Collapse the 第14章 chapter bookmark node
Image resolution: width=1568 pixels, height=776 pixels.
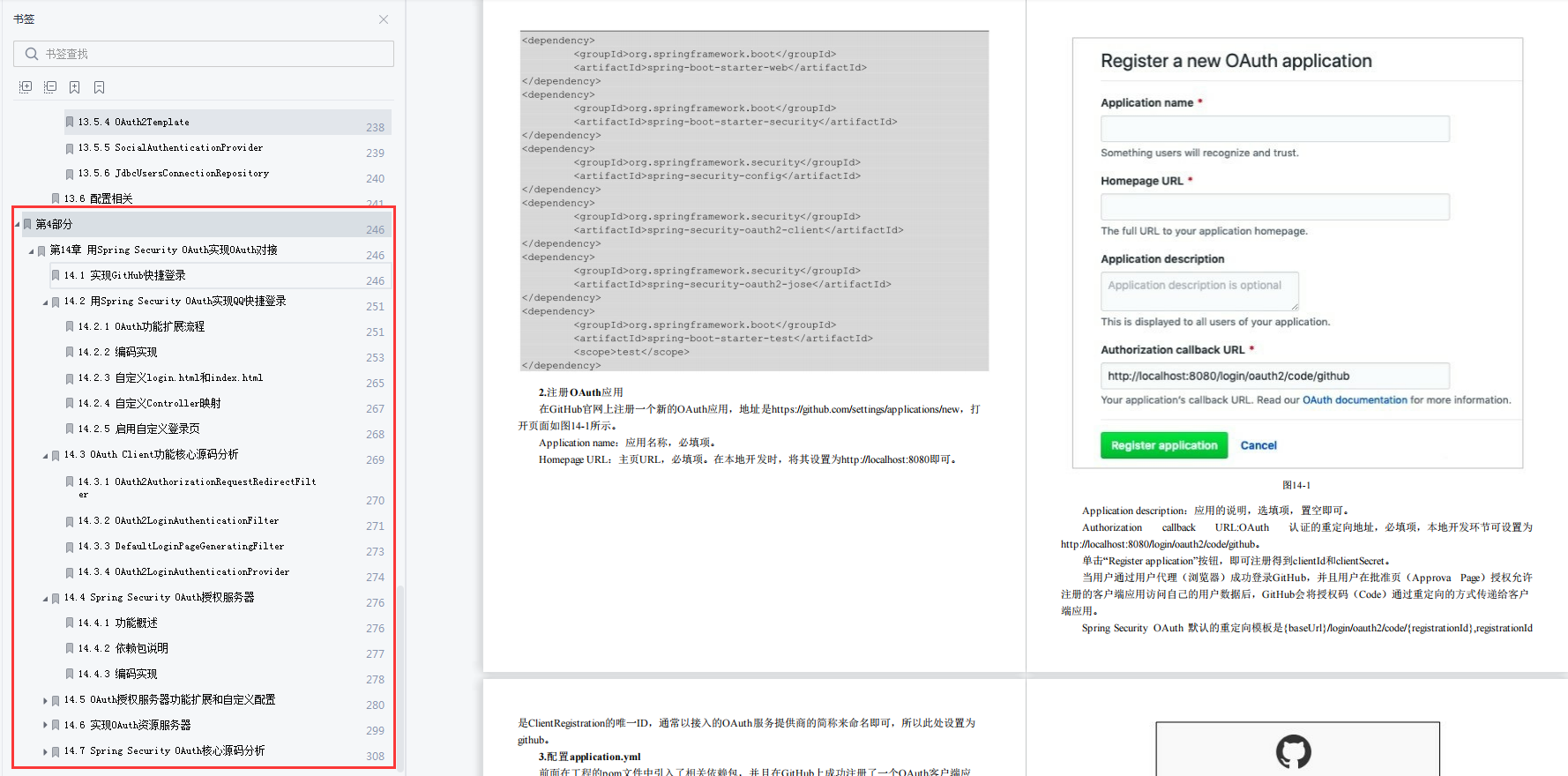[x=31, y=251]
